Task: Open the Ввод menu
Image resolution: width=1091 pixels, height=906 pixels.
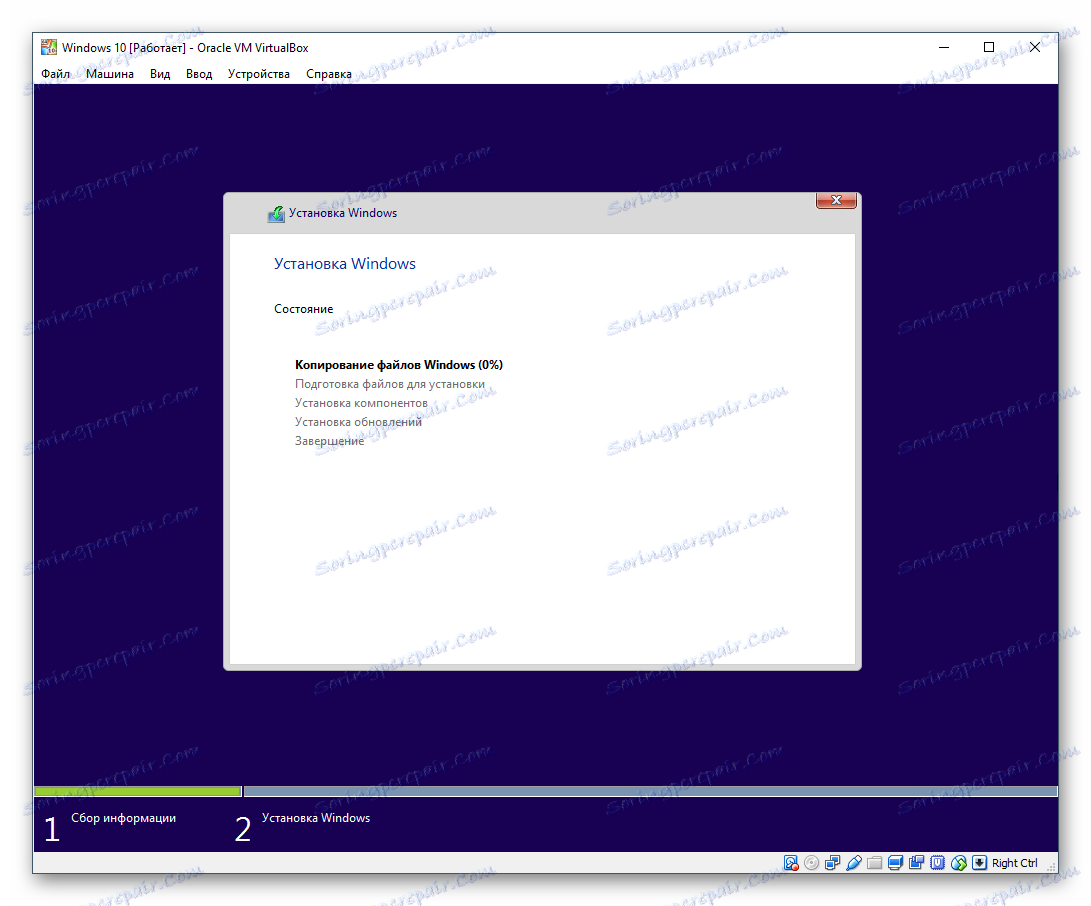Action: coord(199,74)
